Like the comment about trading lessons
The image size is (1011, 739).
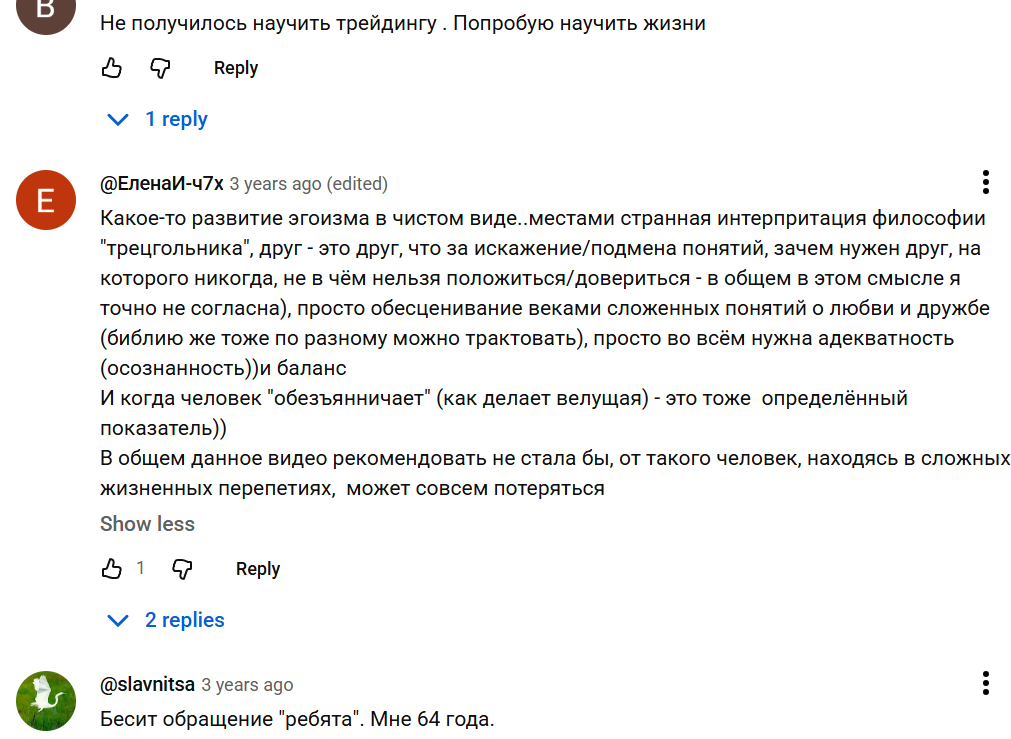(111, 67)
